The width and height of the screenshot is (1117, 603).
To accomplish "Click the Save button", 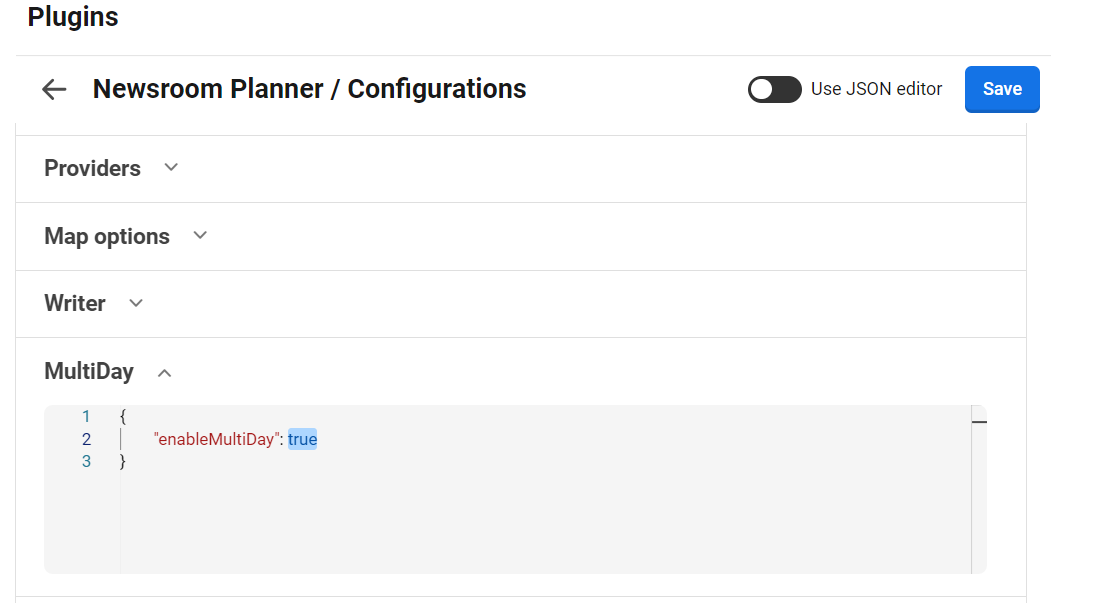I will tap(1001, 89).
